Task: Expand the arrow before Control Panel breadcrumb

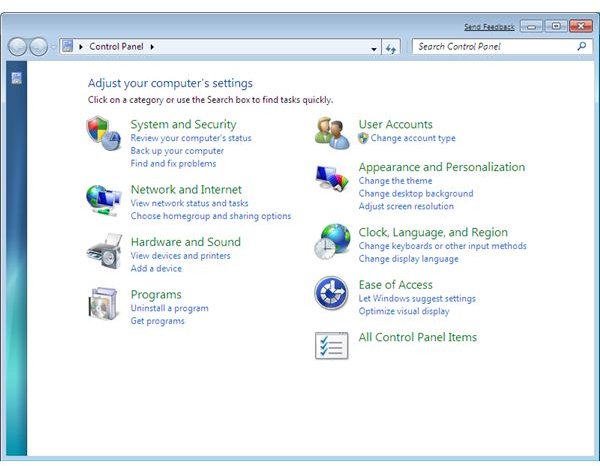Action: [81, 47]
